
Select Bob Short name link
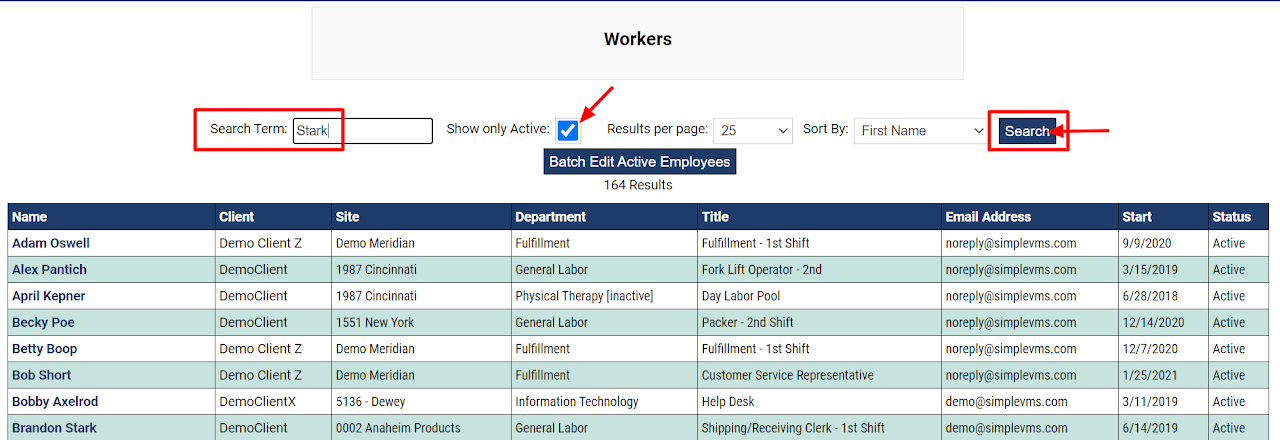tap(42, 375)
